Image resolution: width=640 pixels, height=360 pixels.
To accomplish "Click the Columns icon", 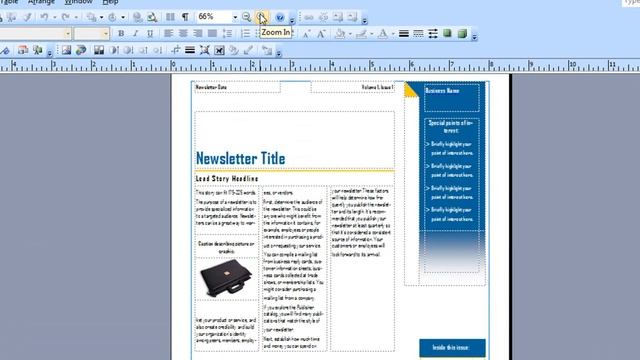I will 170,17.
